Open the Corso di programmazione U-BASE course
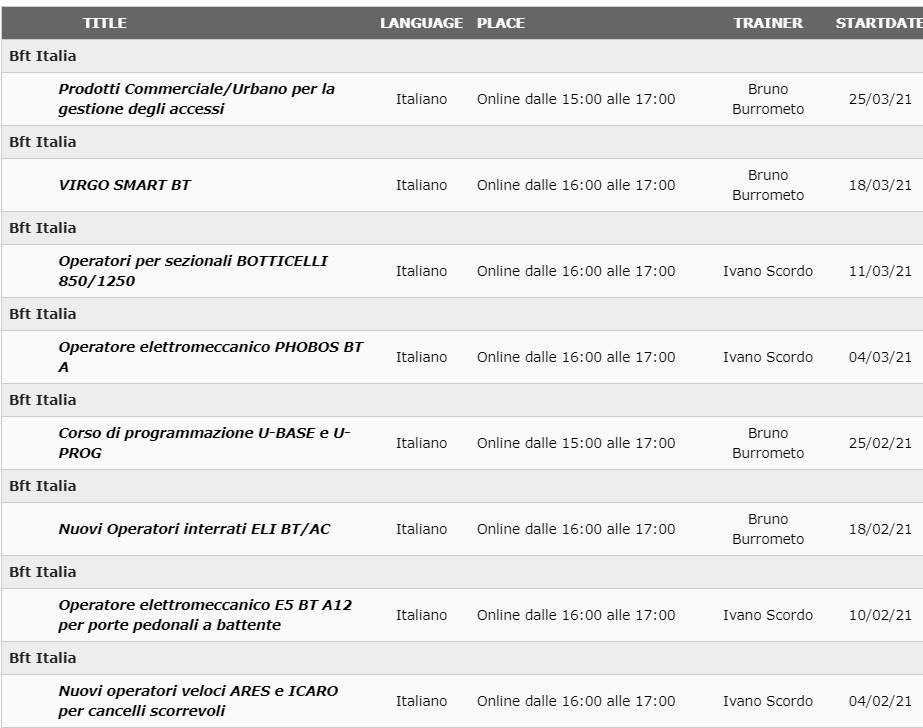This screenshot has width=923, height=728. coord(204,443)
